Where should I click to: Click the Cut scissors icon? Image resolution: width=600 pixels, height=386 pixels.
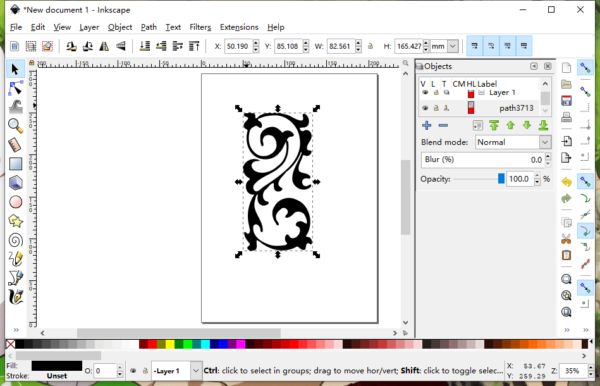pyautogui.click(x=566, y=239)
